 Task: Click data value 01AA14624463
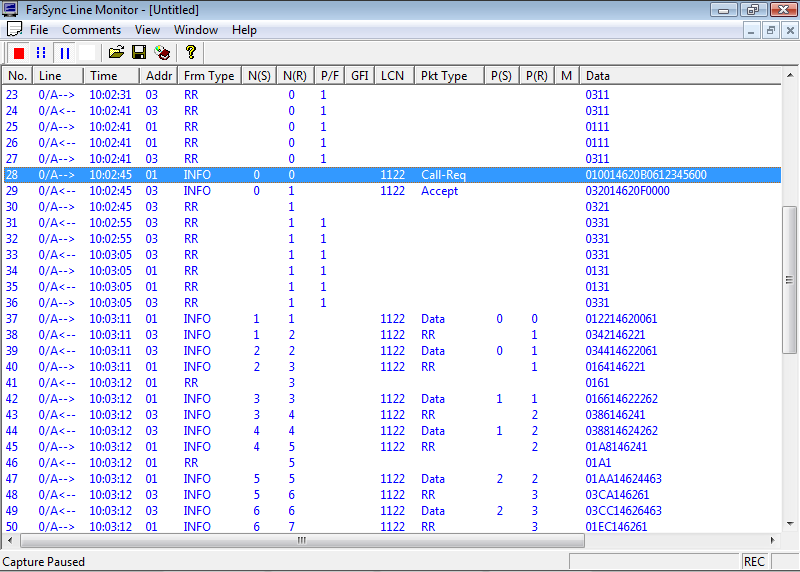623,479
